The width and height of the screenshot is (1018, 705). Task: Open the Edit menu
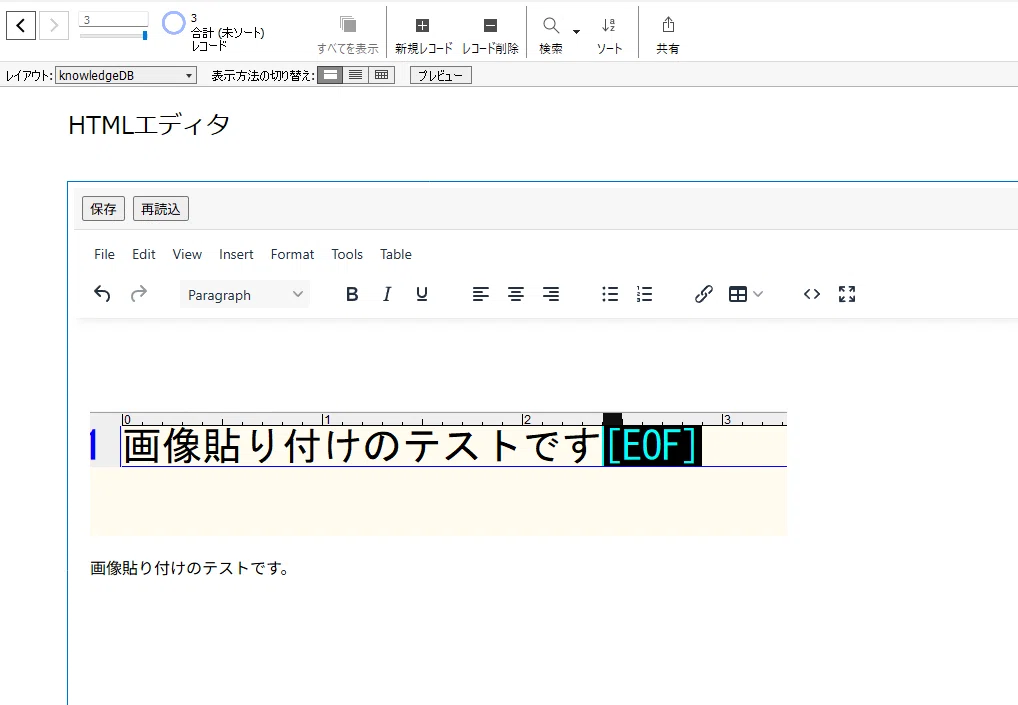tap(143, 254)
